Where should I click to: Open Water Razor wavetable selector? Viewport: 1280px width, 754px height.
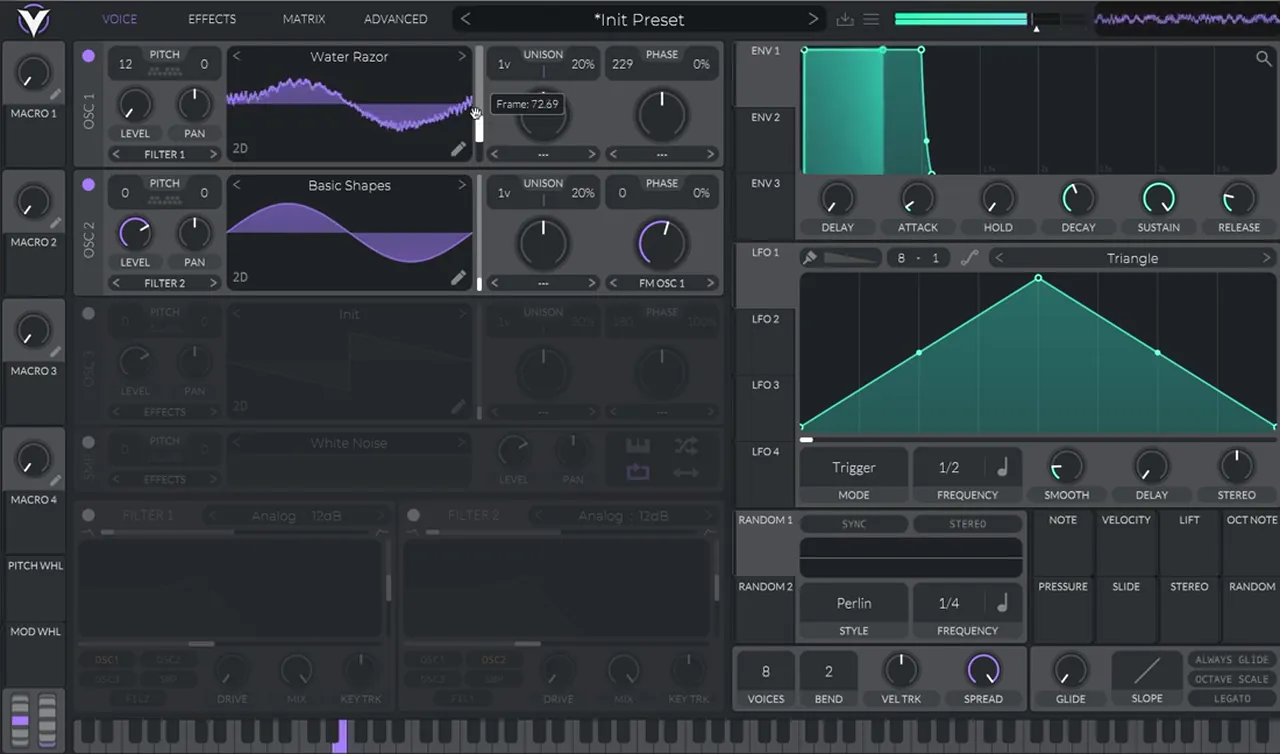(349, 57)
